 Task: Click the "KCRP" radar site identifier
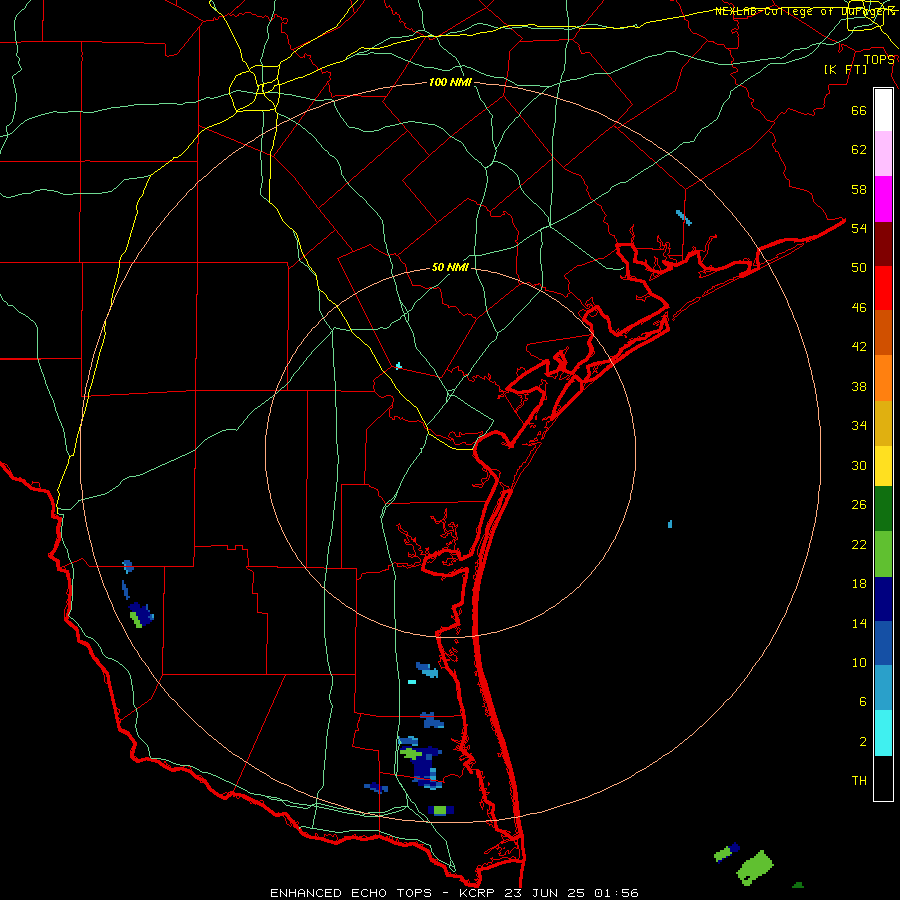(x=476, y=893)
